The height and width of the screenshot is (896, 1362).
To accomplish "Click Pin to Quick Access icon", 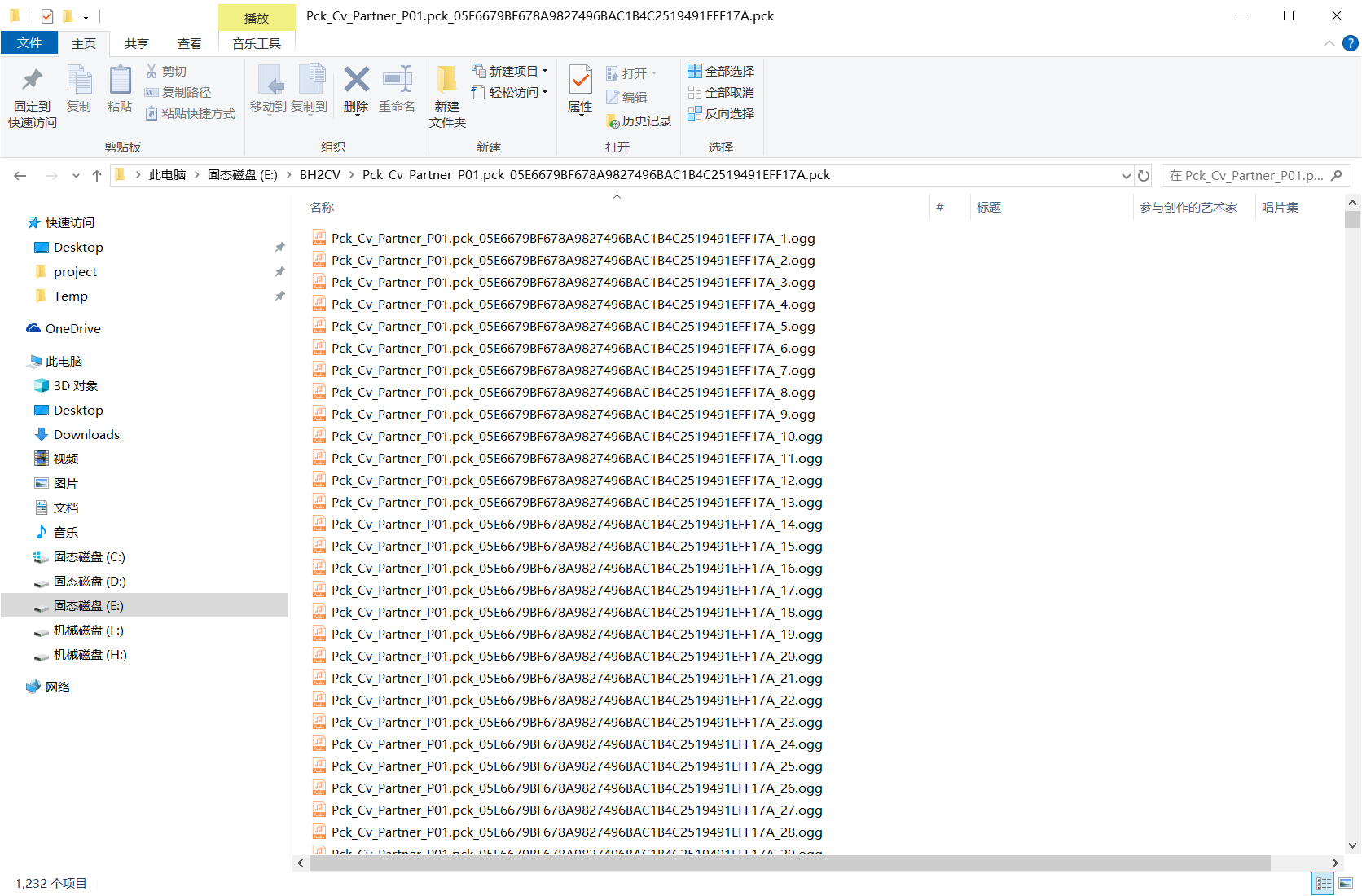I will [33, 80].
